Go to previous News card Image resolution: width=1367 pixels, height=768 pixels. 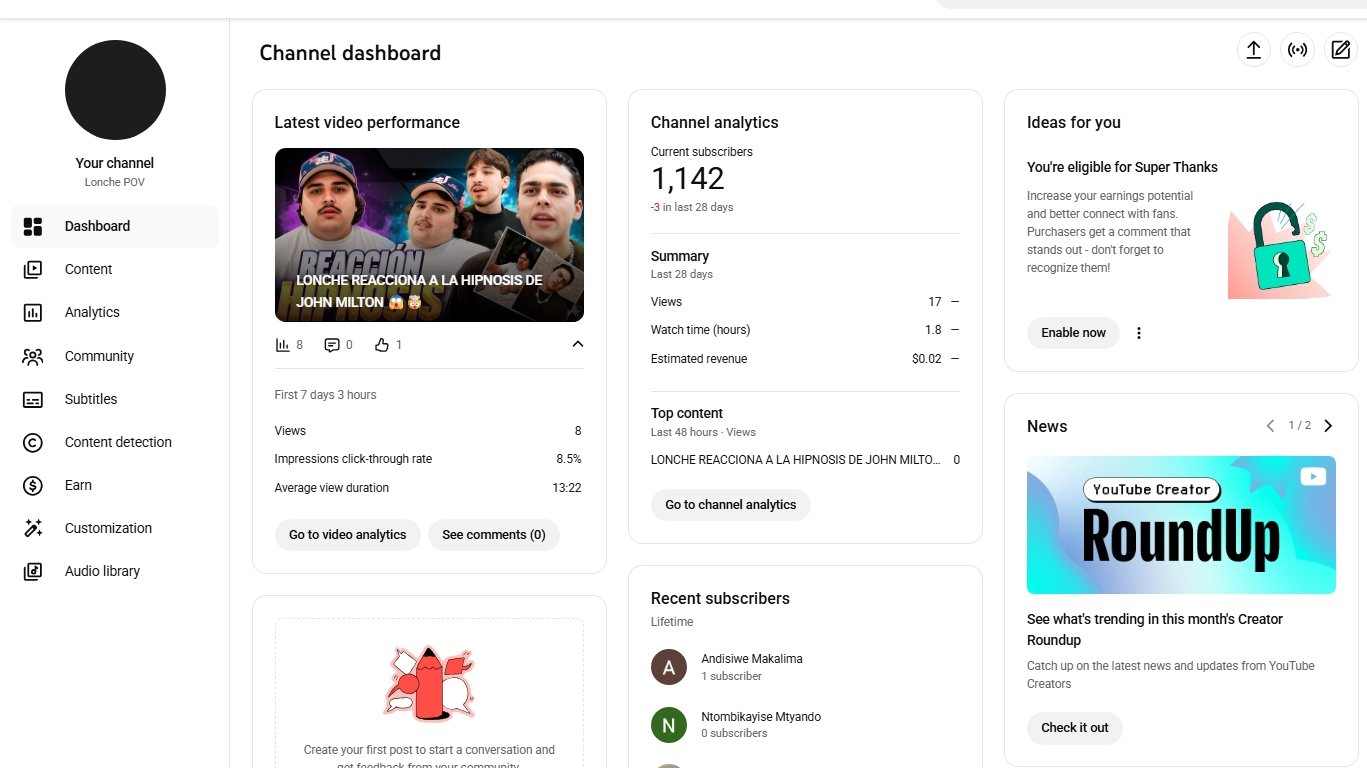[1270, 426]
